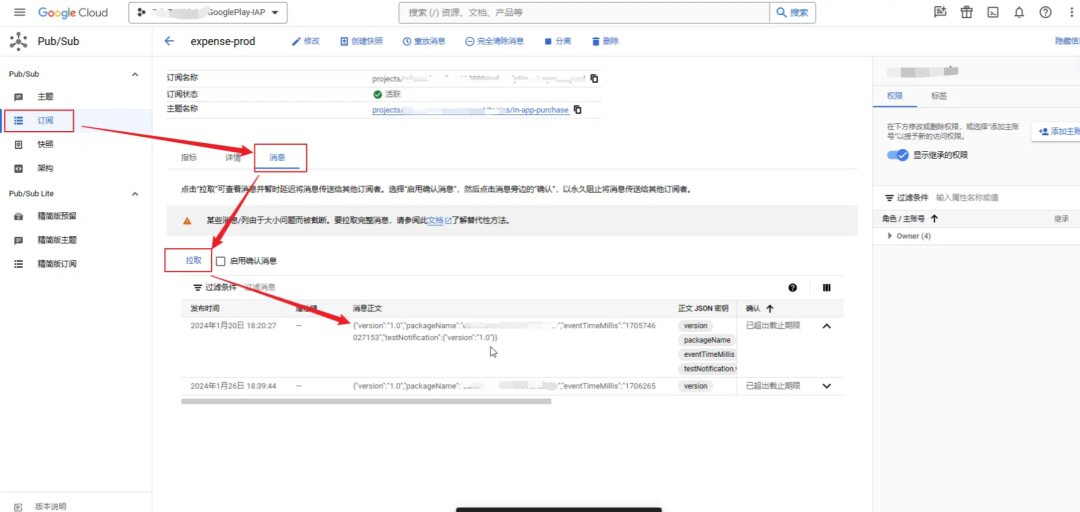This screenshot has height=512, width=1080.
Task: Click the 发布时间 column header
Action: click(205, 308)
